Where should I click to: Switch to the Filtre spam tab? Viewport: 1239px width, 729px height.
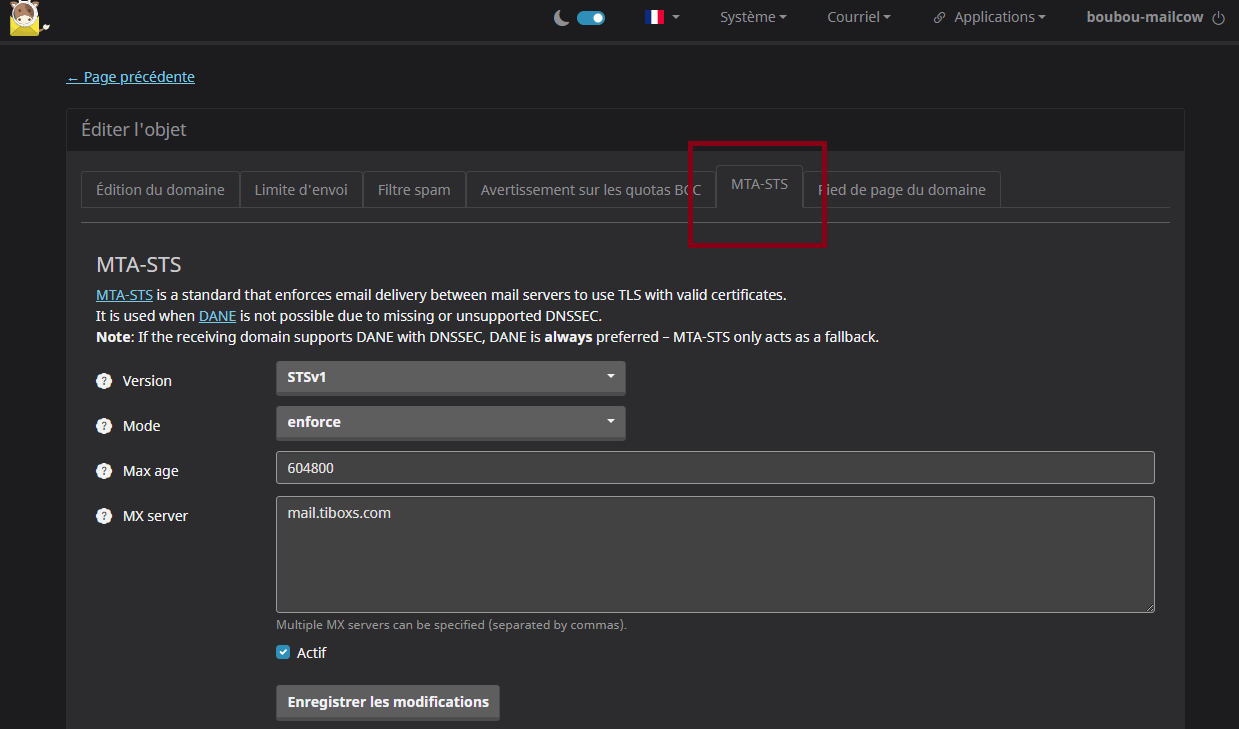(414, 190)
